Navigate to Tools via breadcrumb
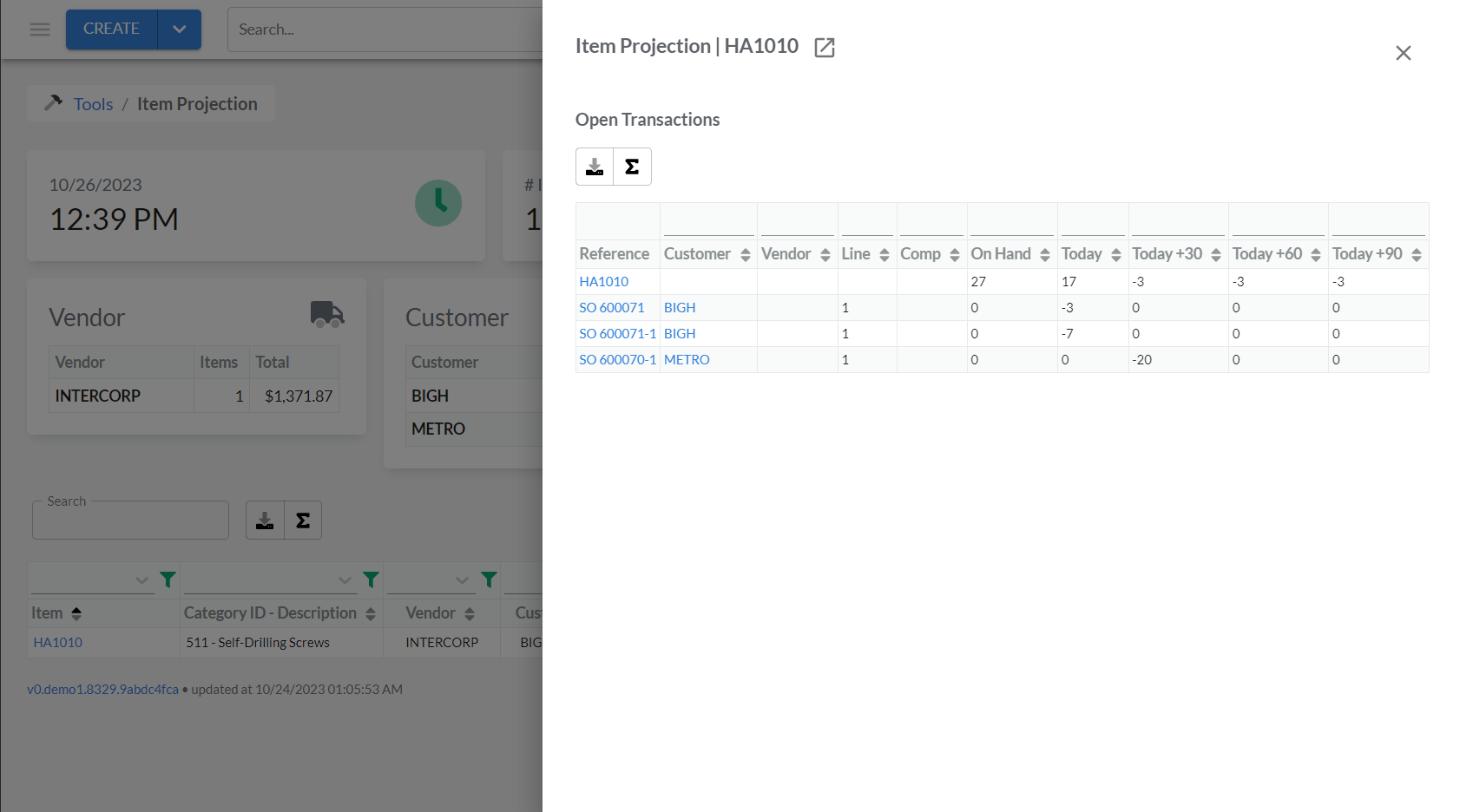 pos(93,103)
